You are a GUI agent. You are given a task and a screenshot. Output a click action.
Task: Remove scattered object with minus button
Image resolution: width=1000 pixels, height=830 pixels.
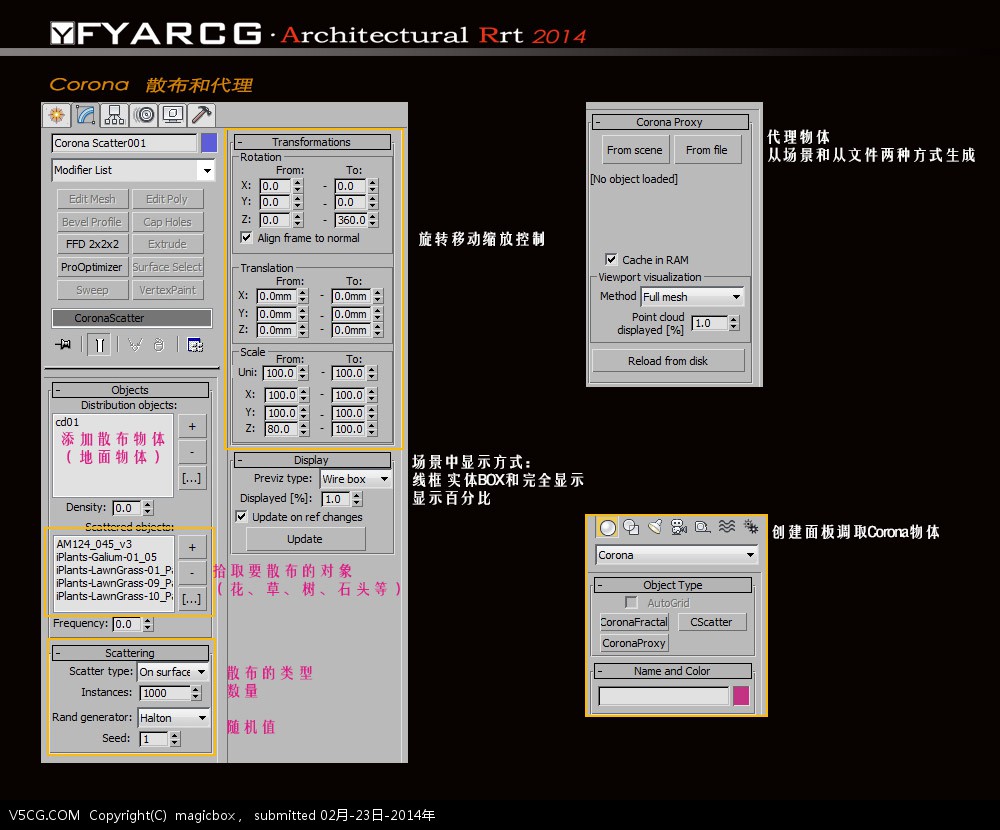pos(192,573)
